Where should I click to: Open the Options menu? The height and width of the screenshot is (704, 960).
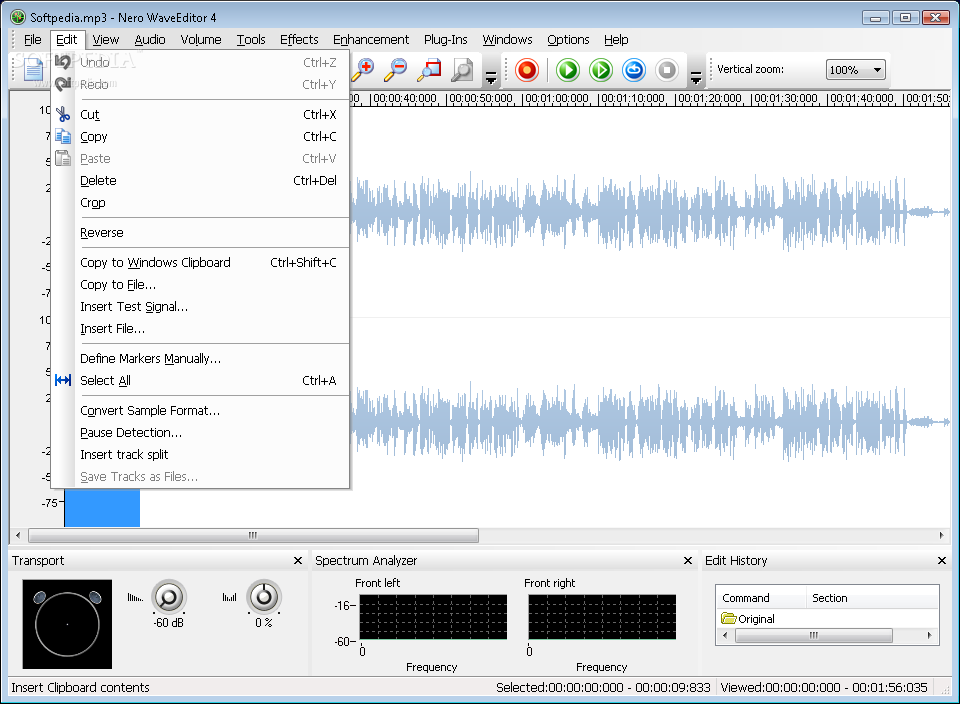568,40
